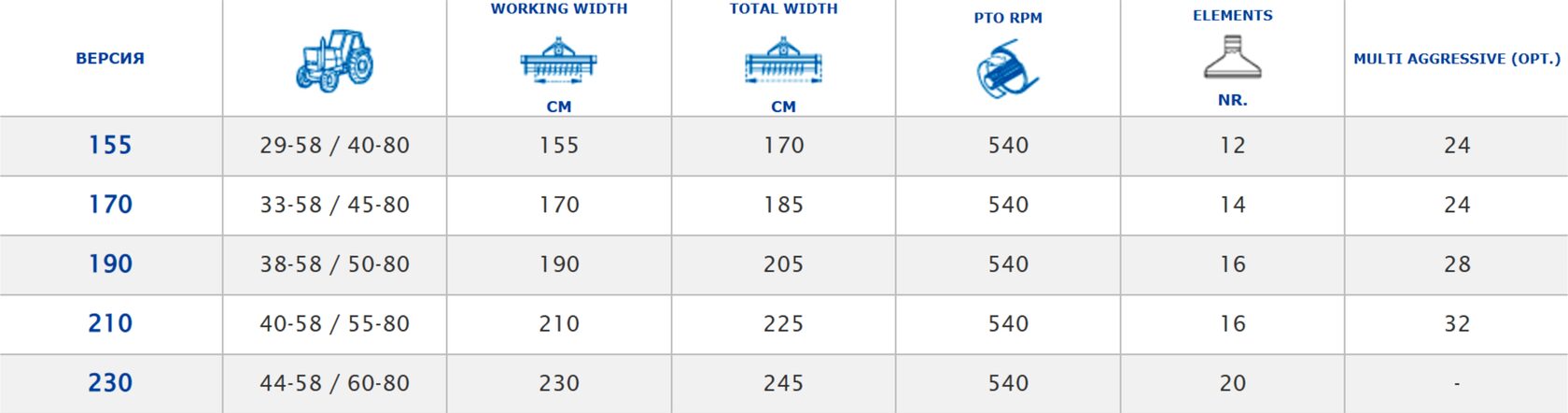Click the ELEMENTS header text
1568x413 pixels.
coord(1232,15)
